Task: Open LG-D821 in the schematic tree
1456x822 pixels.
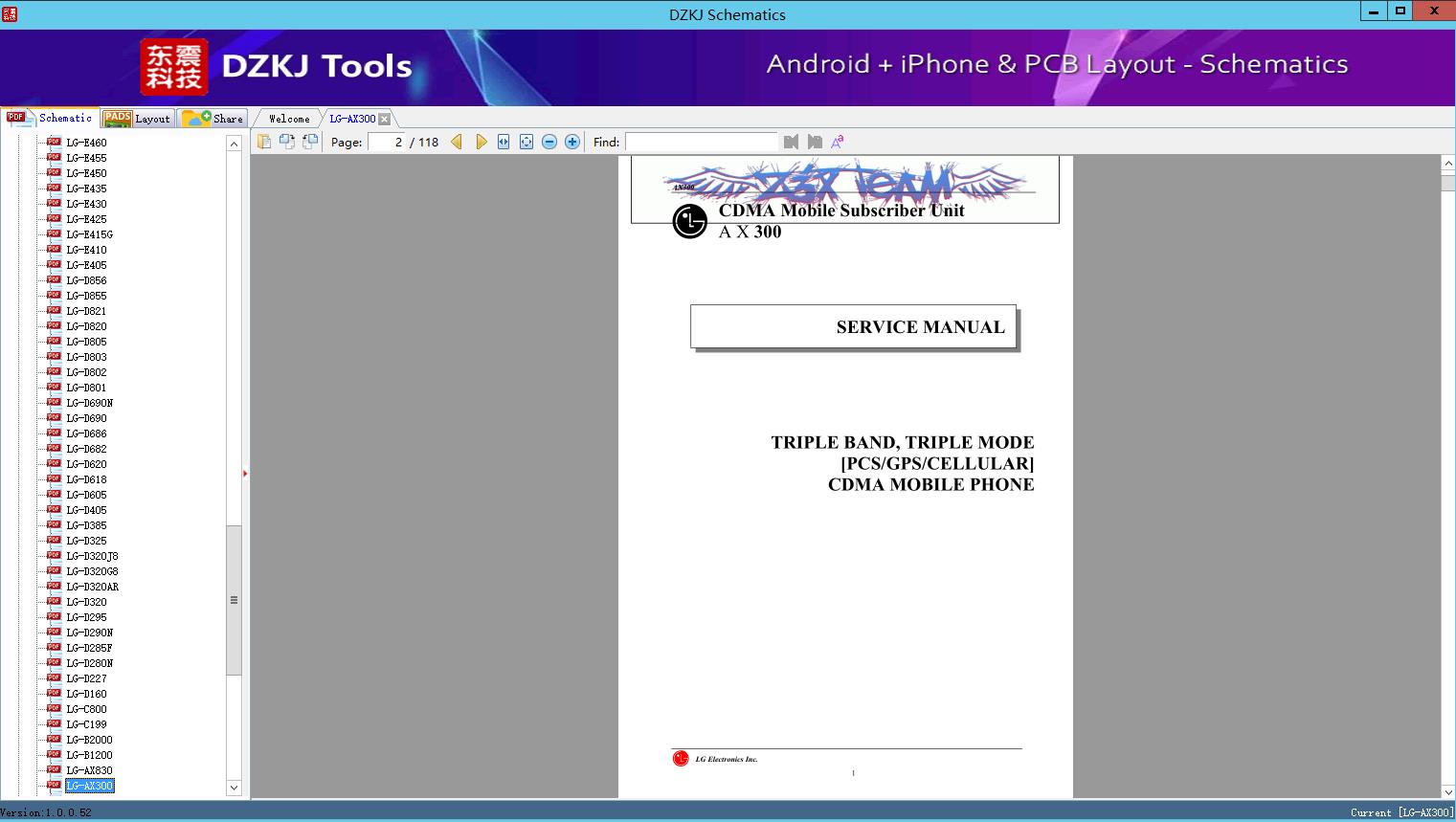Action: pyautogui.click(x=86, y=311)
